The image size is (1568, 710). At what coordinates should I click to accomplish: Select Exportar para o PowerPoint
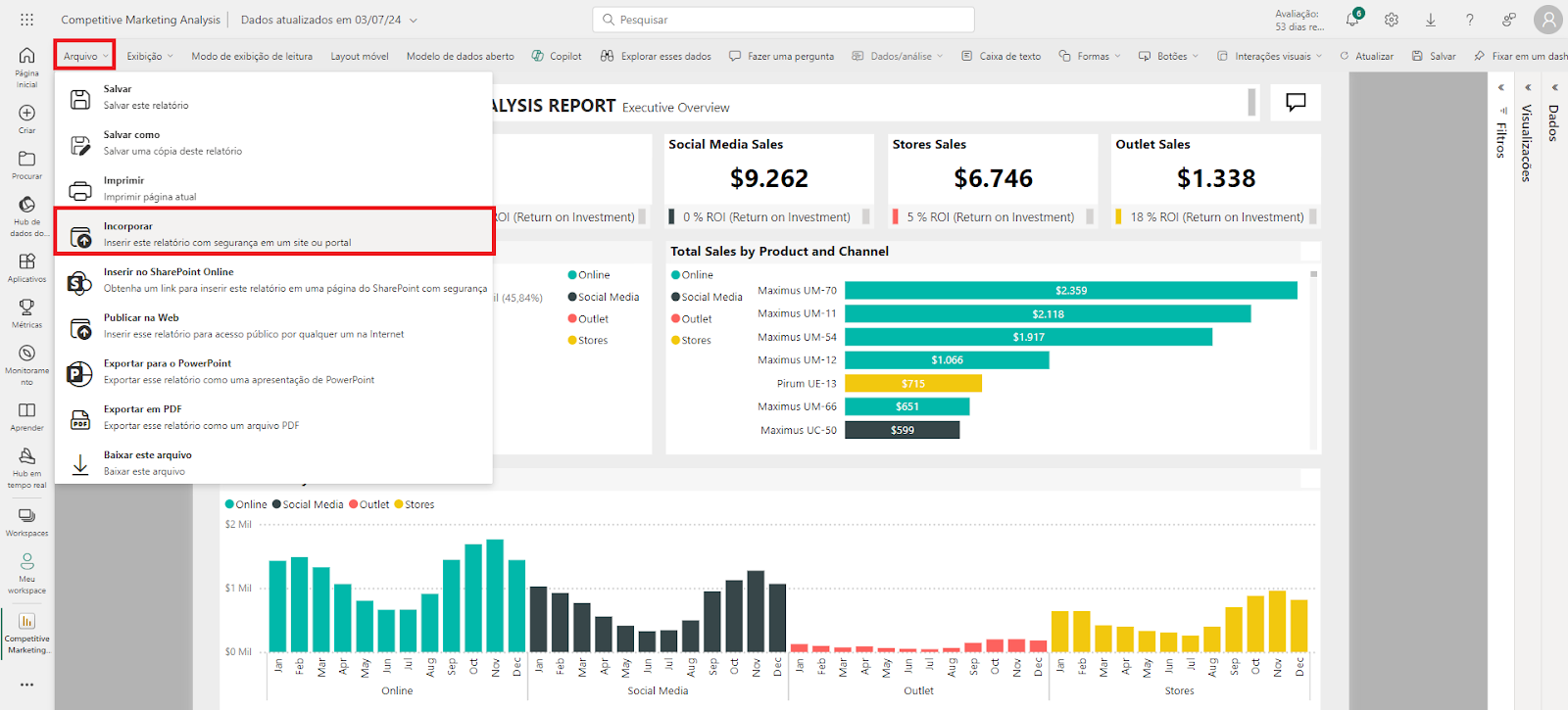(273, 371)
